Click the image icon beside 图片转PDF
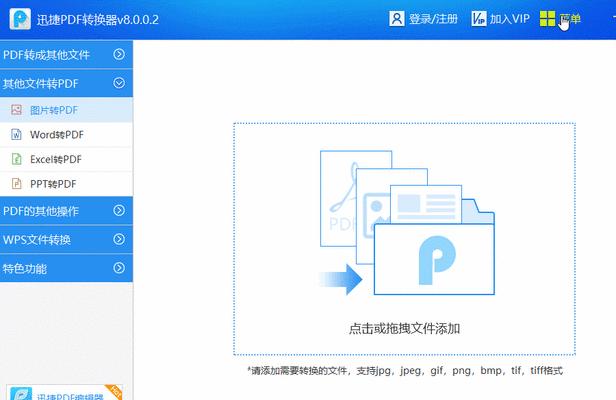This screenshot has width=616, height=400. click(16, 110)
